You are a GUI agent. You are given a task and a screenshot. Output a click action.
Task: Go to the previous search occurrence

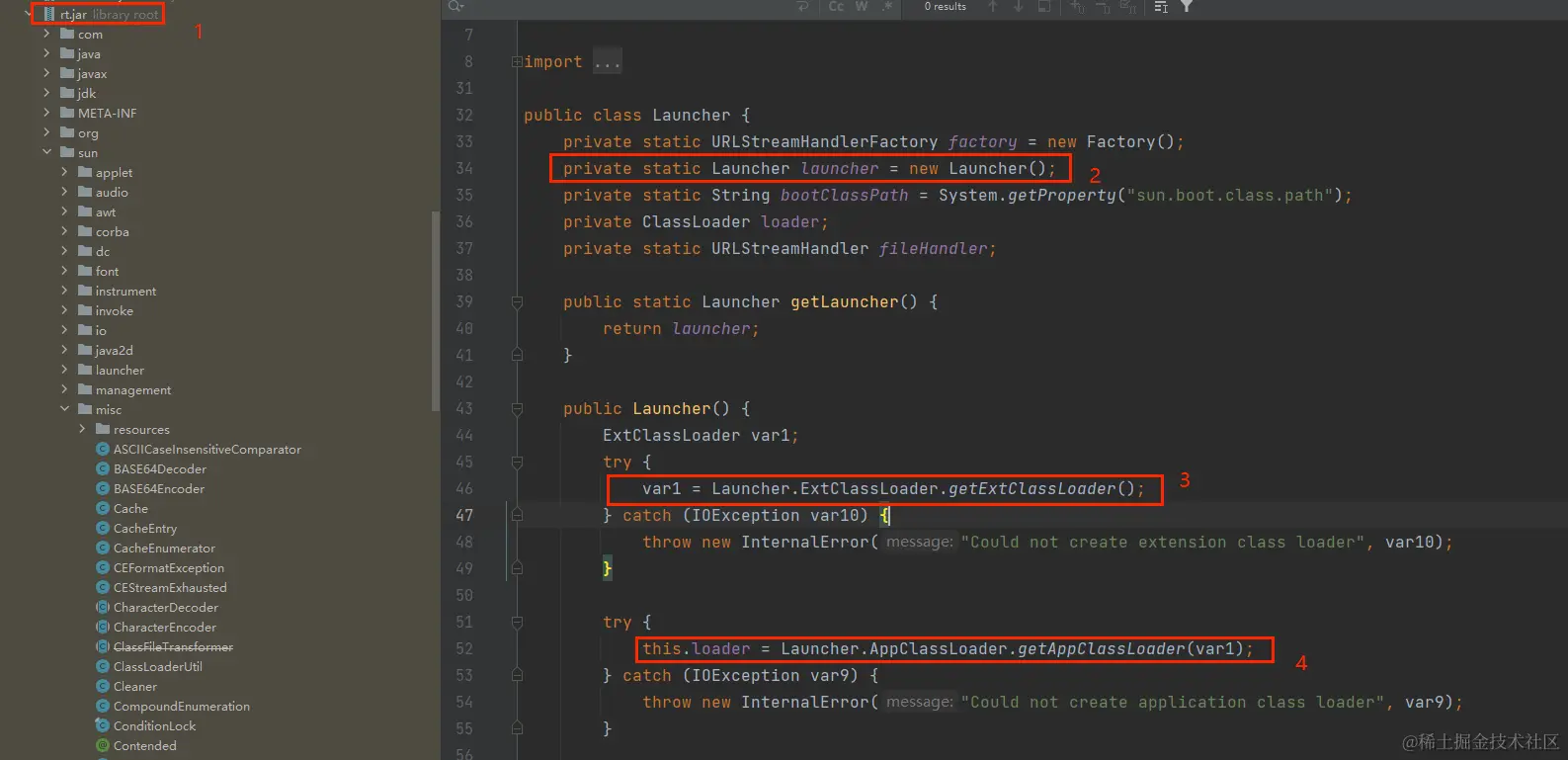[x=993, y=6]
